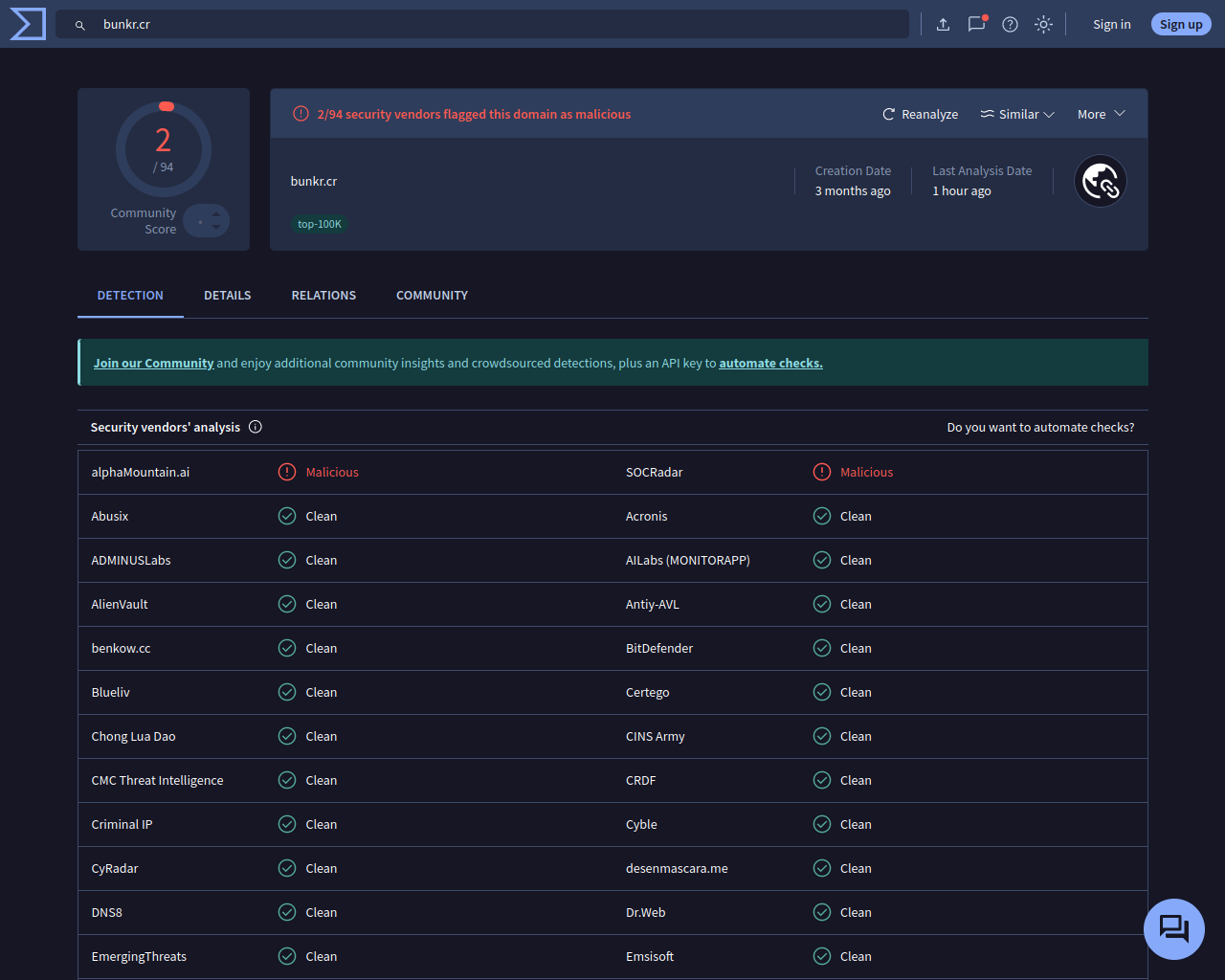This screenshot has height=980, width=1225.
Task: Click Abusix clean checkmark icon
Action: (x=287, y=516)
